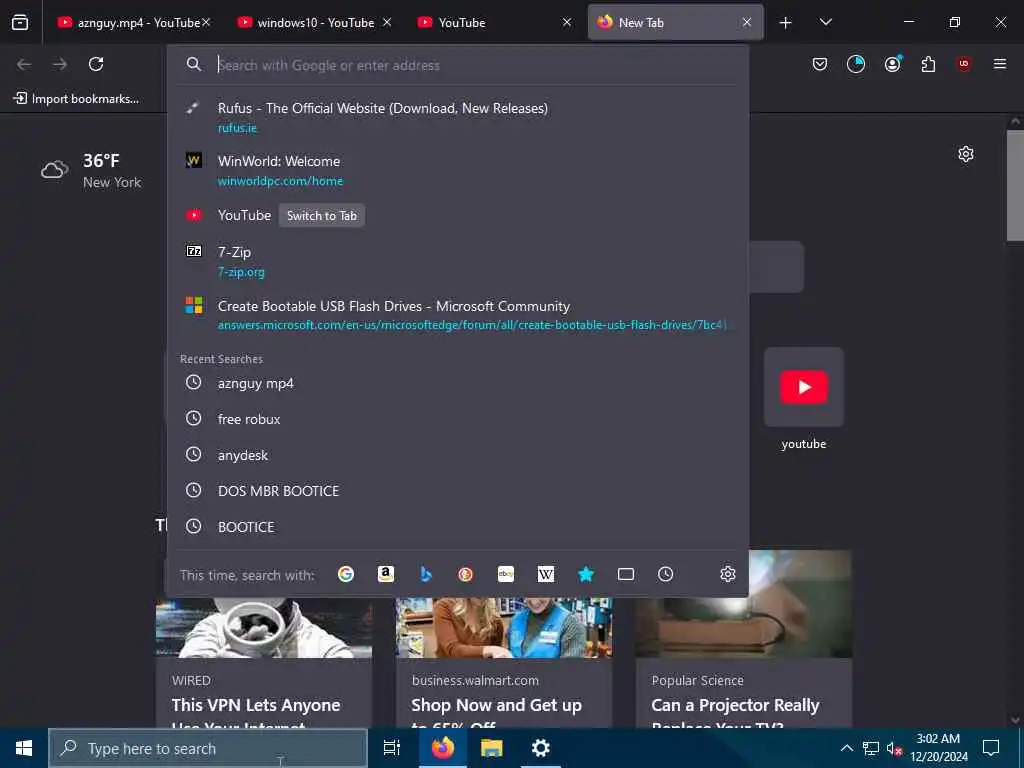
Task: Open the New York weather widget
Action: [91, 170]
